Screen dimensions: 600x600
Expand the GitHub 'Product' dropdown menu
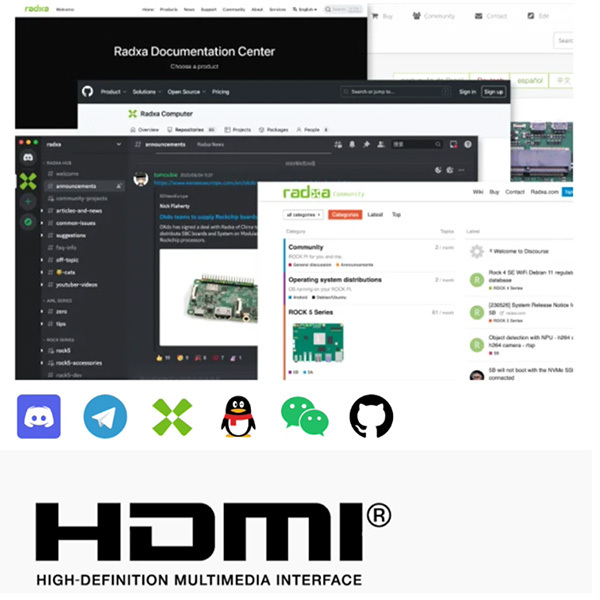[x=112, y=91]
